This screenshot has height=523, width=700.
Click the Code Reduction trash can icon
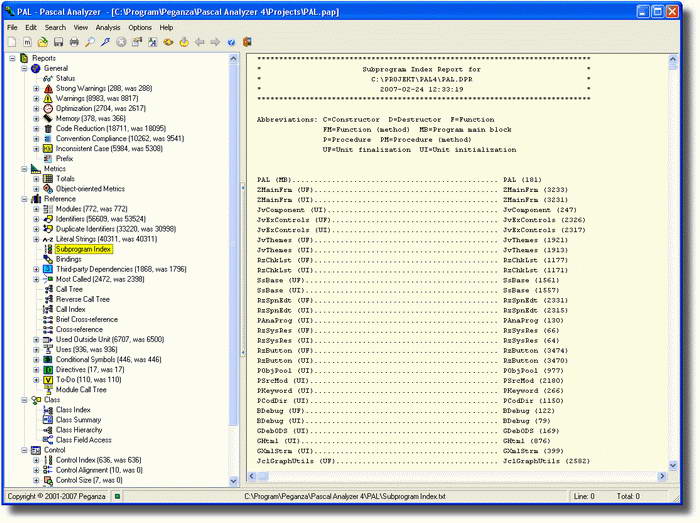(48, 129)
